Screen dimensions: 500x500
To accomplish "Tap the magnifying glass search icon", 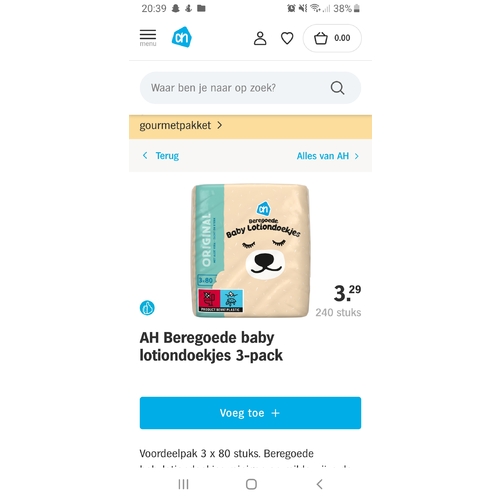I will click(337, 88).
